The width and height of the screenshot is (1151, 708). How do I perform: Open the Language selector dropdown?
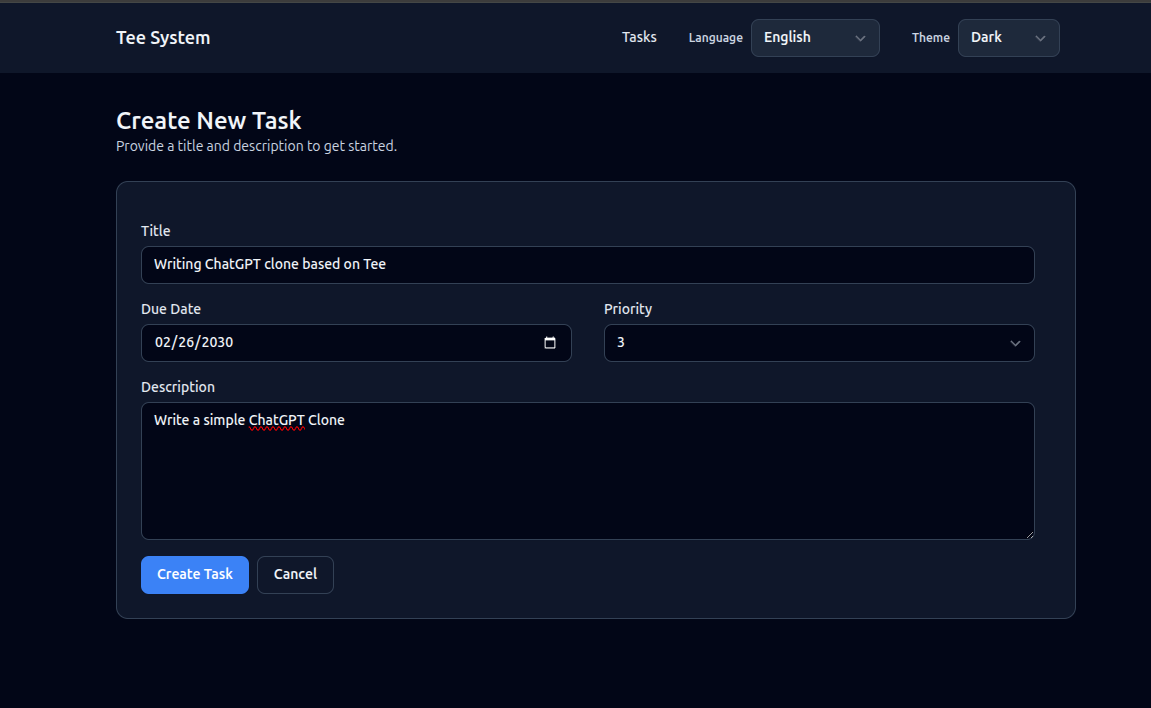(815, 37)
